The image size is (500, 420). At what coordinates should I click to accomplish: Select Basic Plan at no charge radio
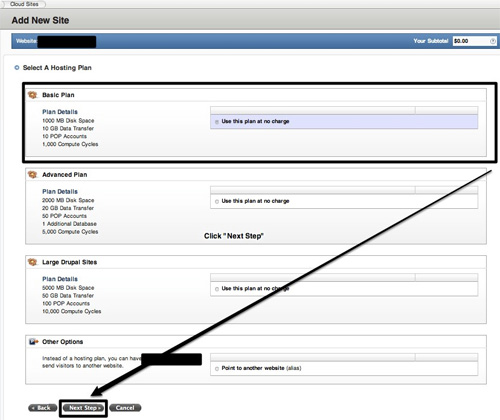point(217,122)
